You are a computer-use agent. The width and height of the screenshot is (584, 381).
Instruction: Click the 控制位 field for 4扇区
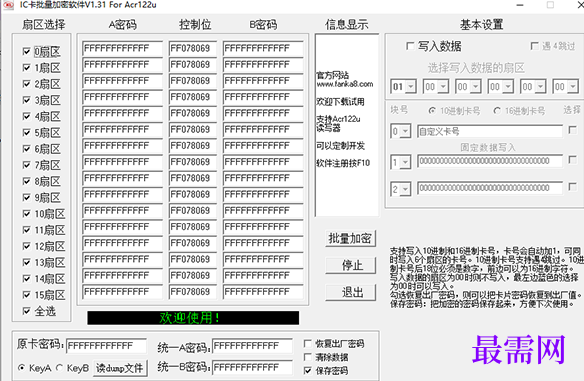pos(193,113)
